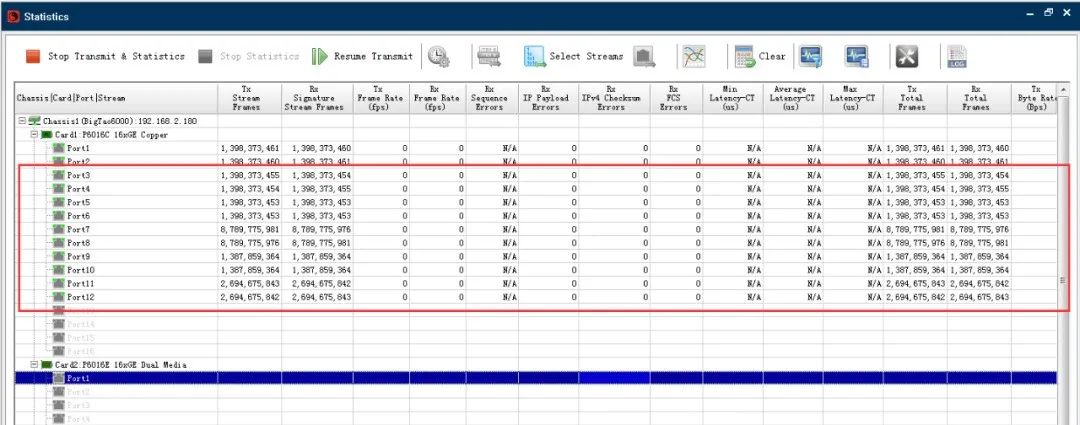Click the wrench tools icon in toolbar

(906, 57)
